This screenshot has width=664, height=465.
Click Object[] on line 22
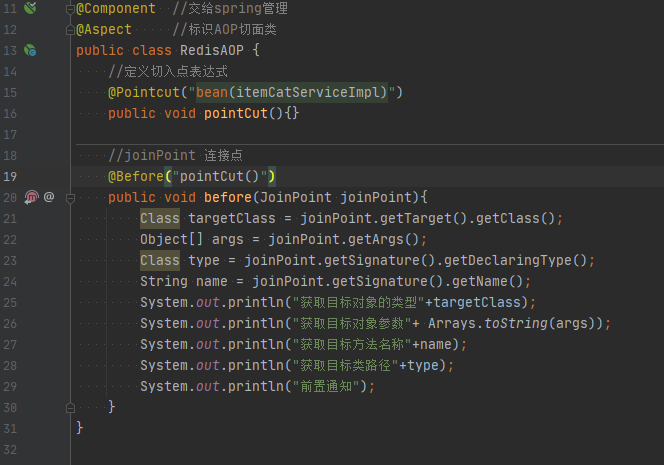tap(172, 239)
